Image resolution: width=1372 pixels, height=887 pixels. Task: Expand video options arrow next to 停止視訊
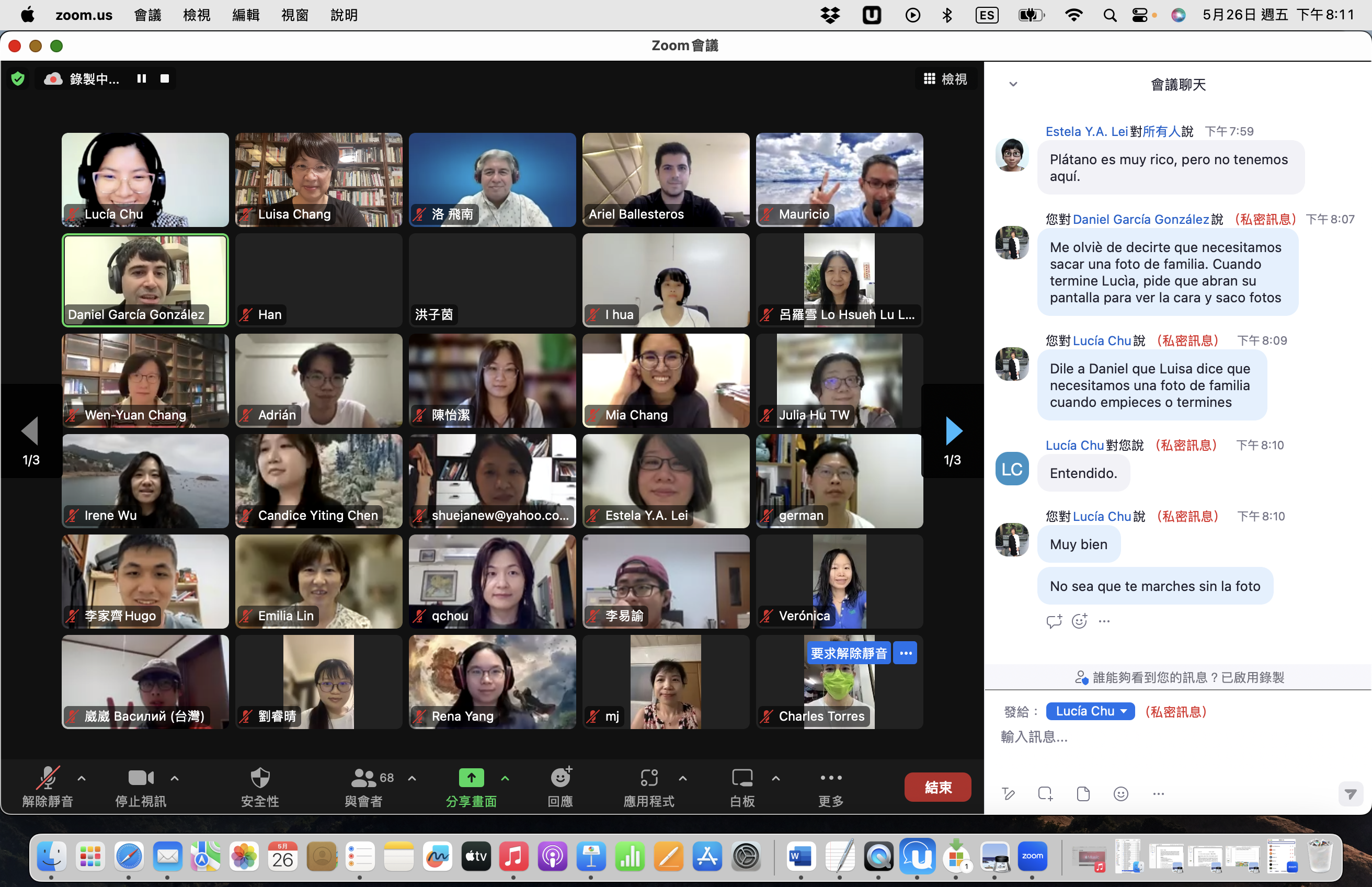(175, 779)
